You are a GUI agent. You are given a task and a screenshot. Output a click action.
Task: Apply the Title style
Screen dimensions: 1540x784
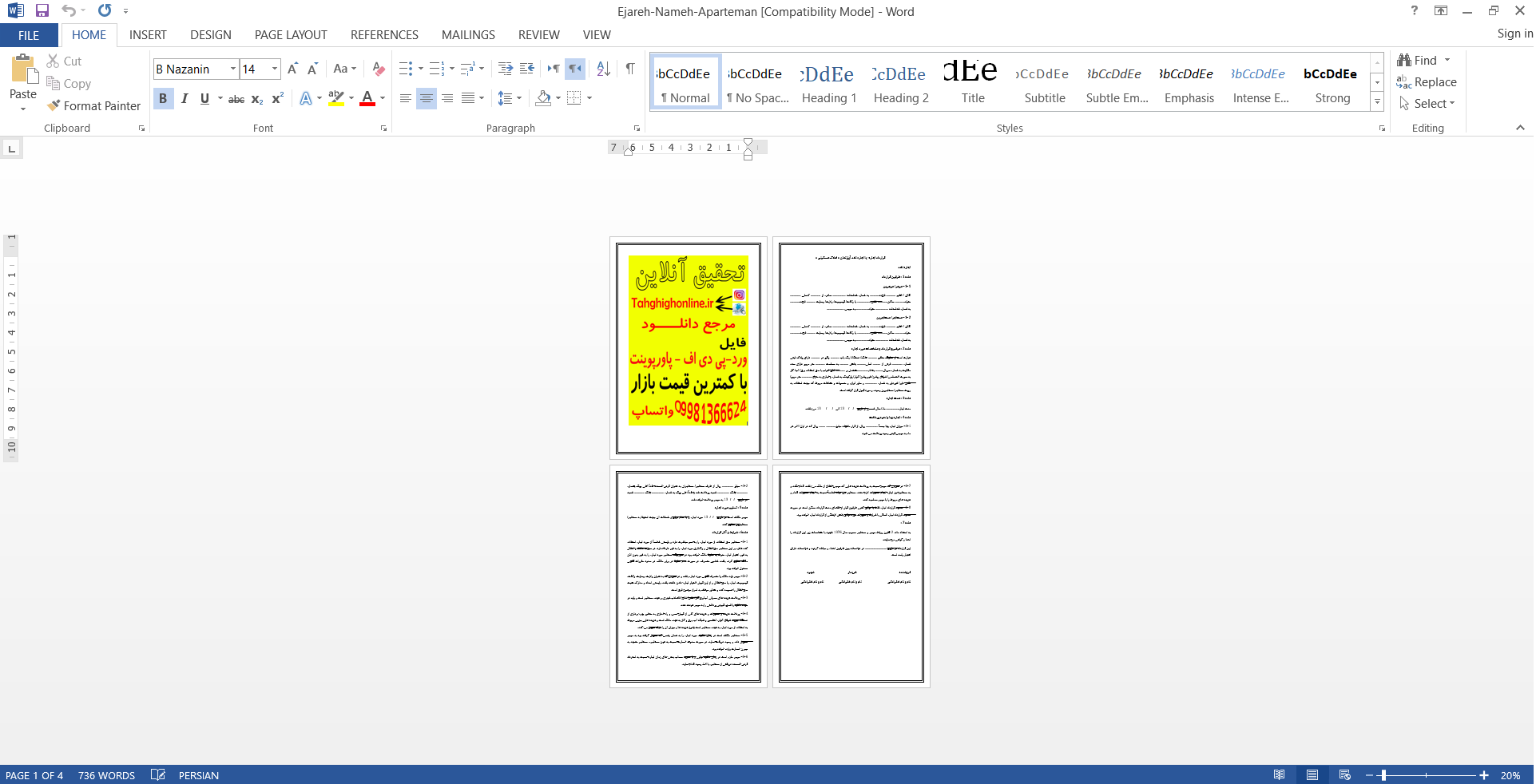[973, 82]
